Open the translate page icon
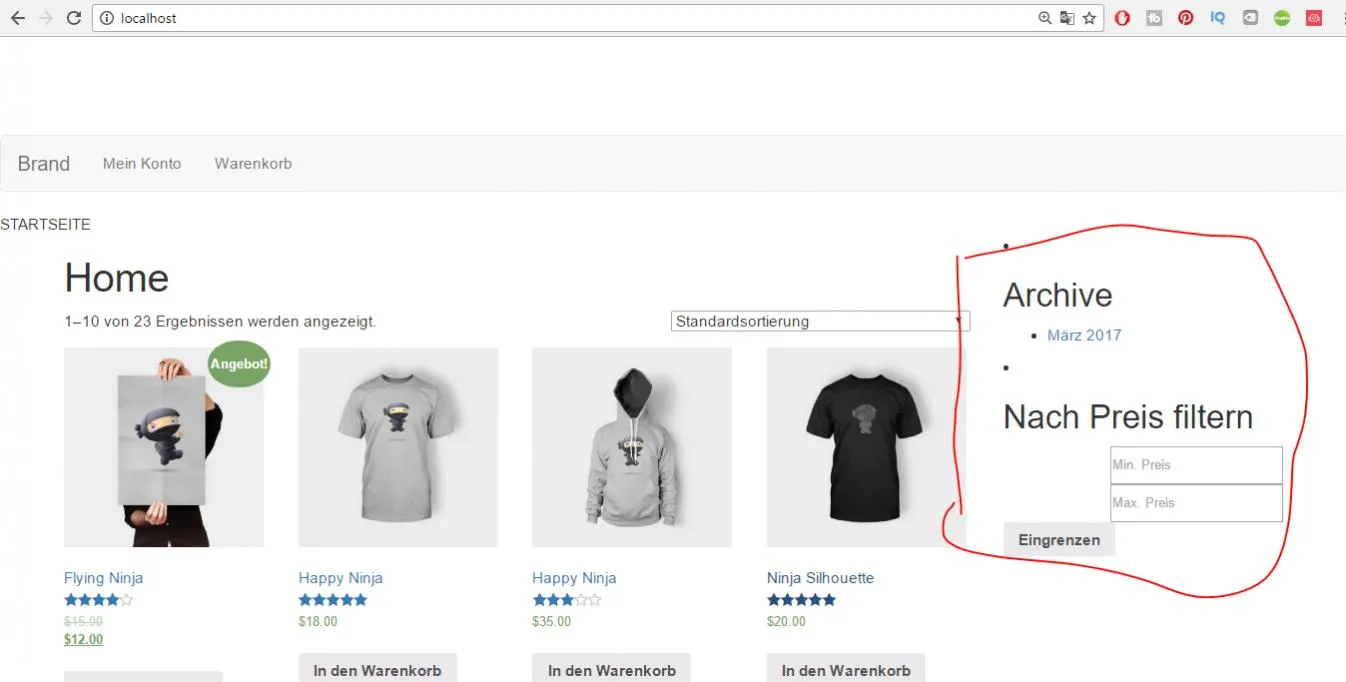The height and width of the screenshot is (682, 1346). click(1067, 18)
